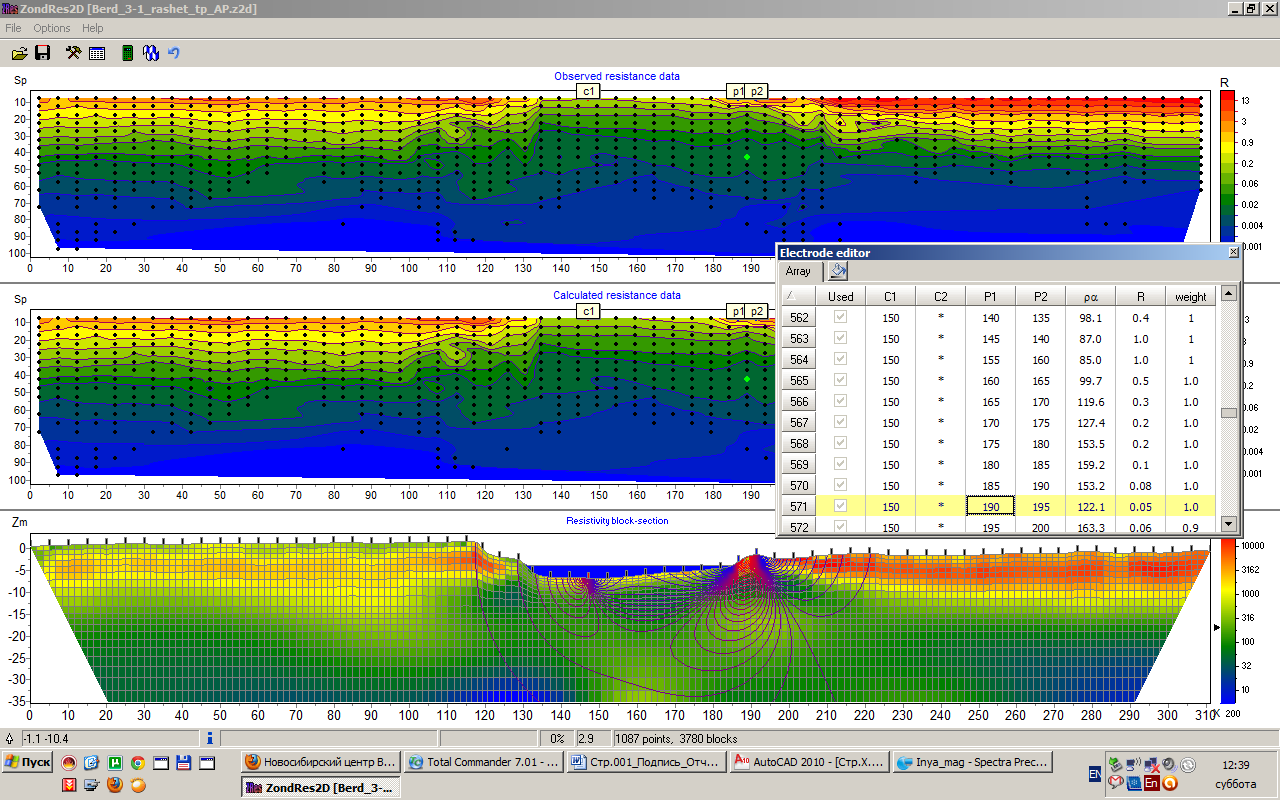Click the save floppy disk icon

(43, 53)
